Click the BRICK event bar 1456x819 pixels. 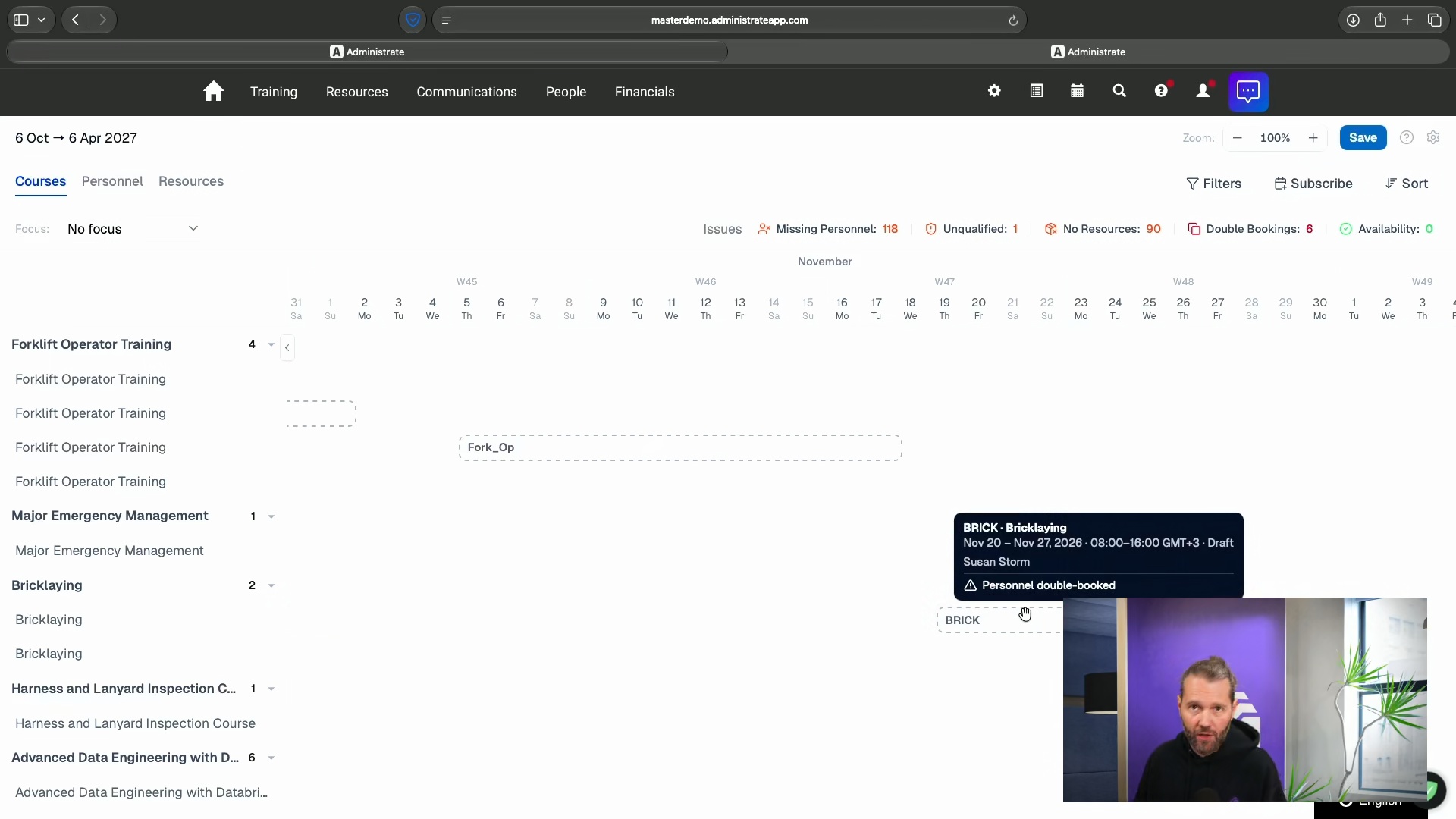coord(999,620)
